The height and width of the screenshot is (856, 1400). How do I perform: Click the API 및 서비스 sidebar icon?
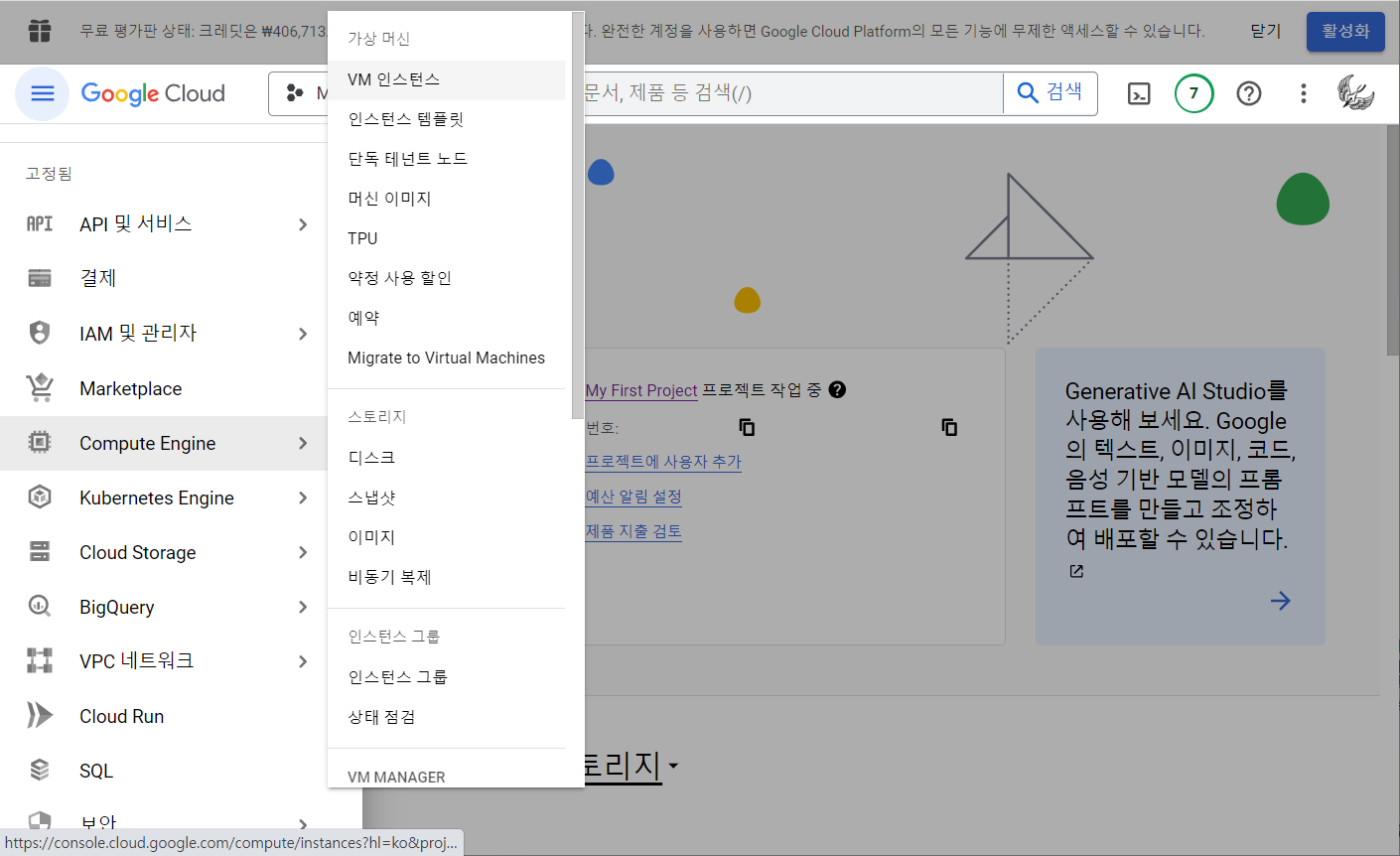pos(40,224)
